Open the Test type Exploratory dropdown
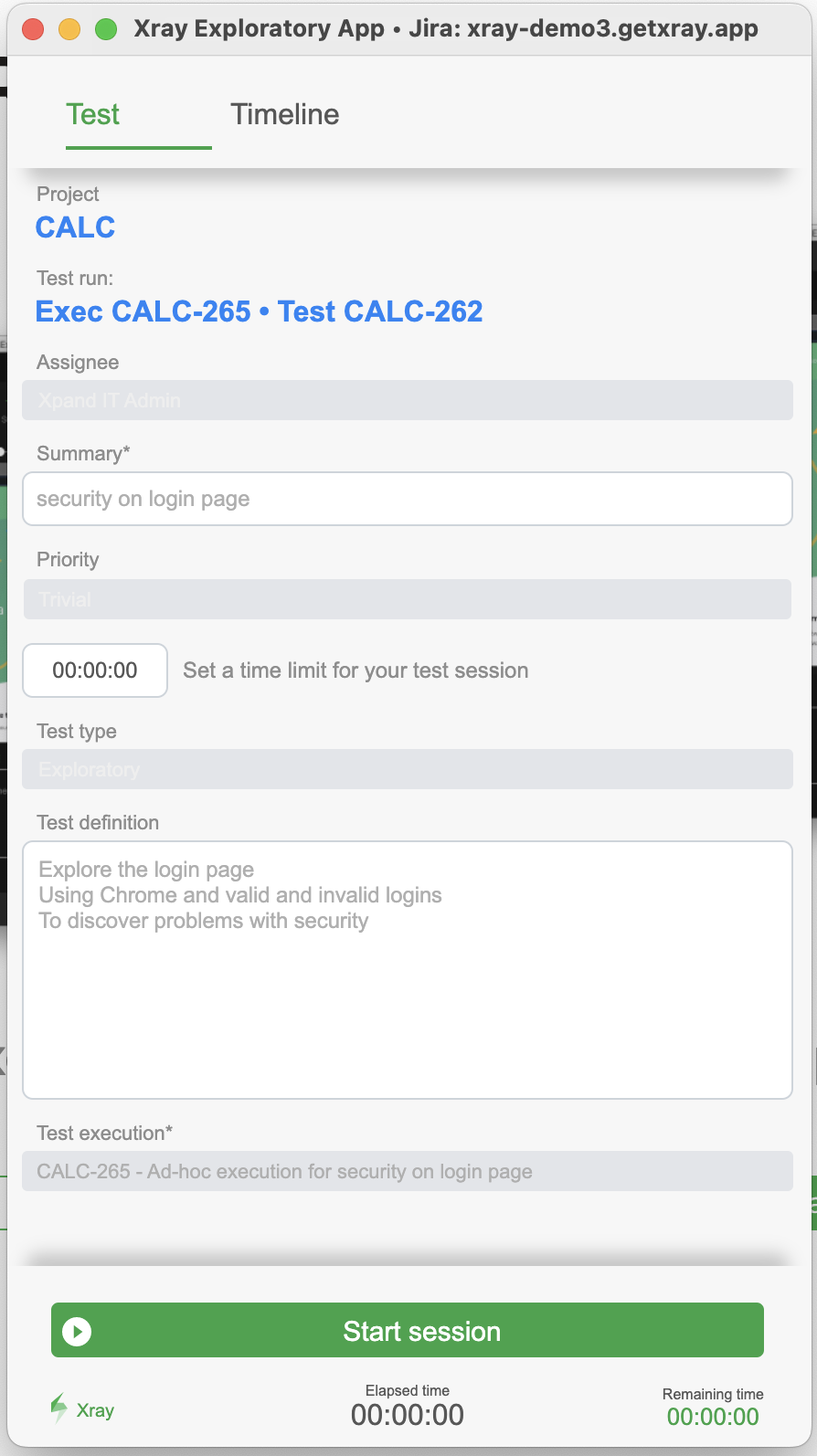 (408, 769)
